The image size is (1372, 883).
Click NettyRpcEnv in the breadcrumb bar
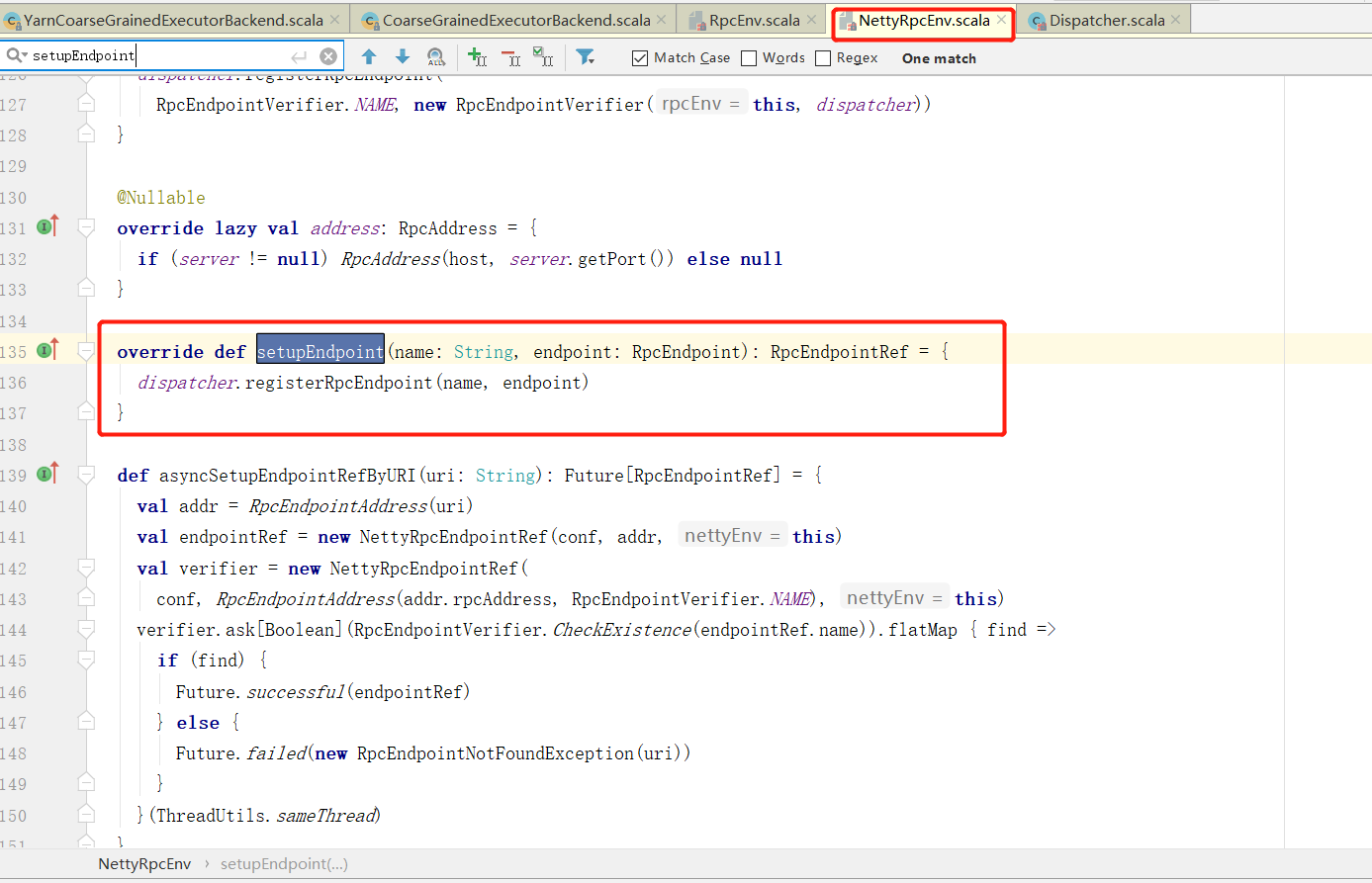coord(144,864)
